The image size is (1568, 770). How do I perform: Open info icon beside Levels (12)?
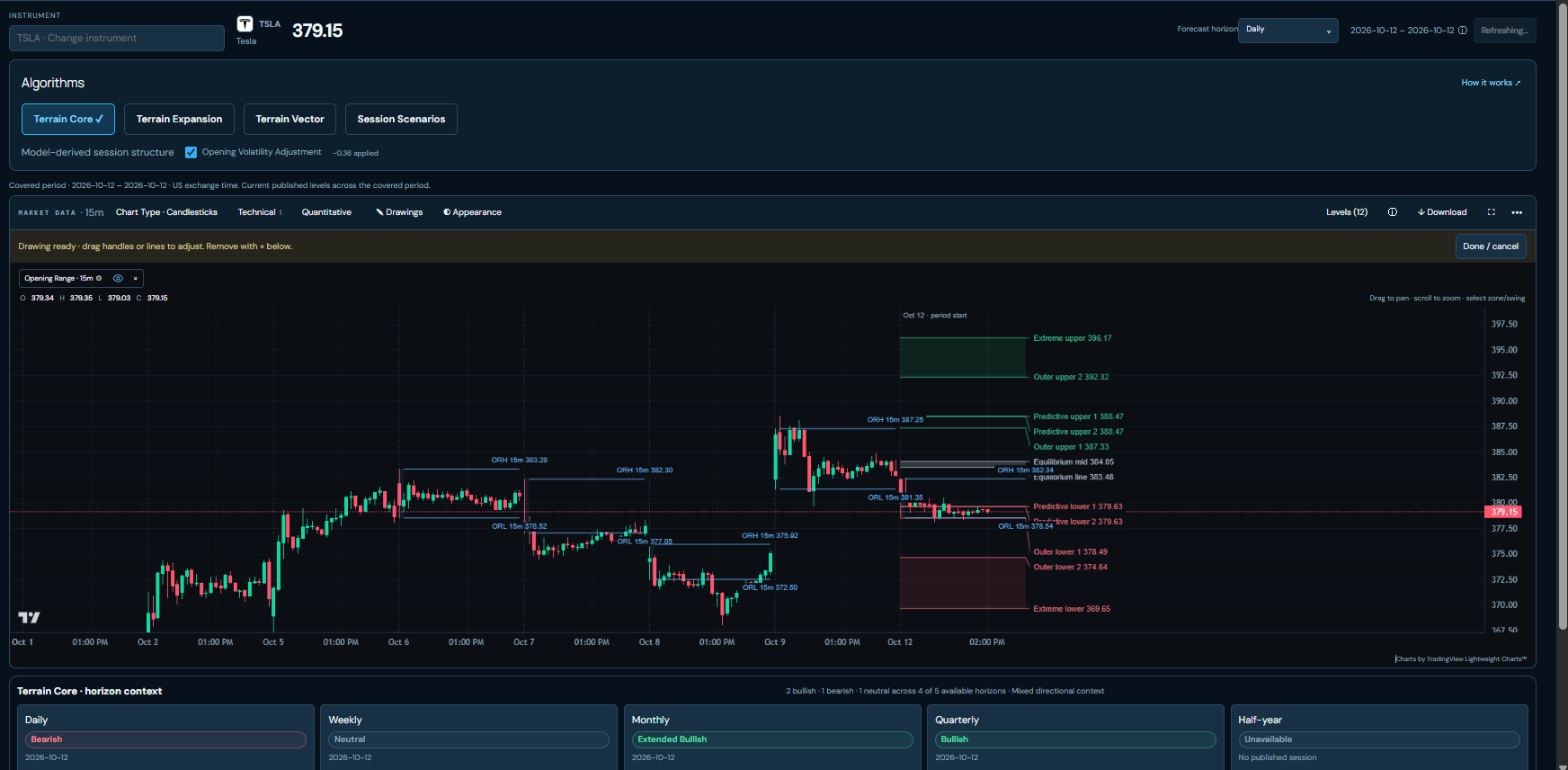point(1392,212)
